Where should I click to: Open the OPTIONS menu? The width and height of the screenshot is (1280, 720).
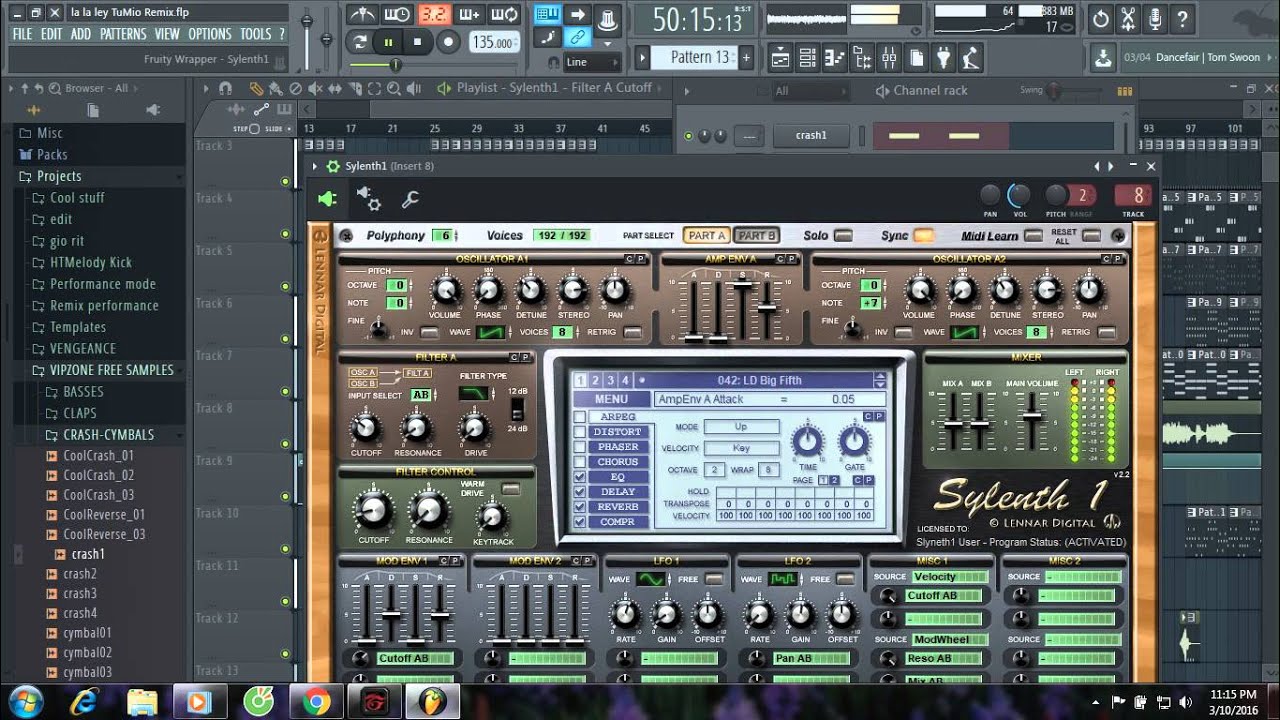210,34
